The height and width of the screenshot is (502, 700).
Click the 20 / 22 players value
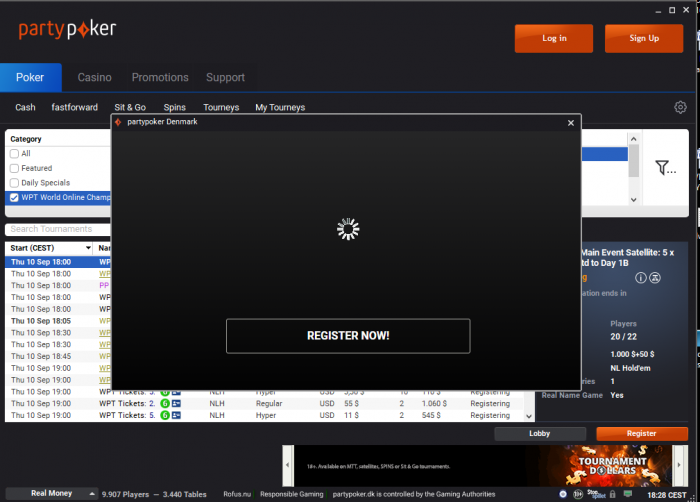[624, 337]
